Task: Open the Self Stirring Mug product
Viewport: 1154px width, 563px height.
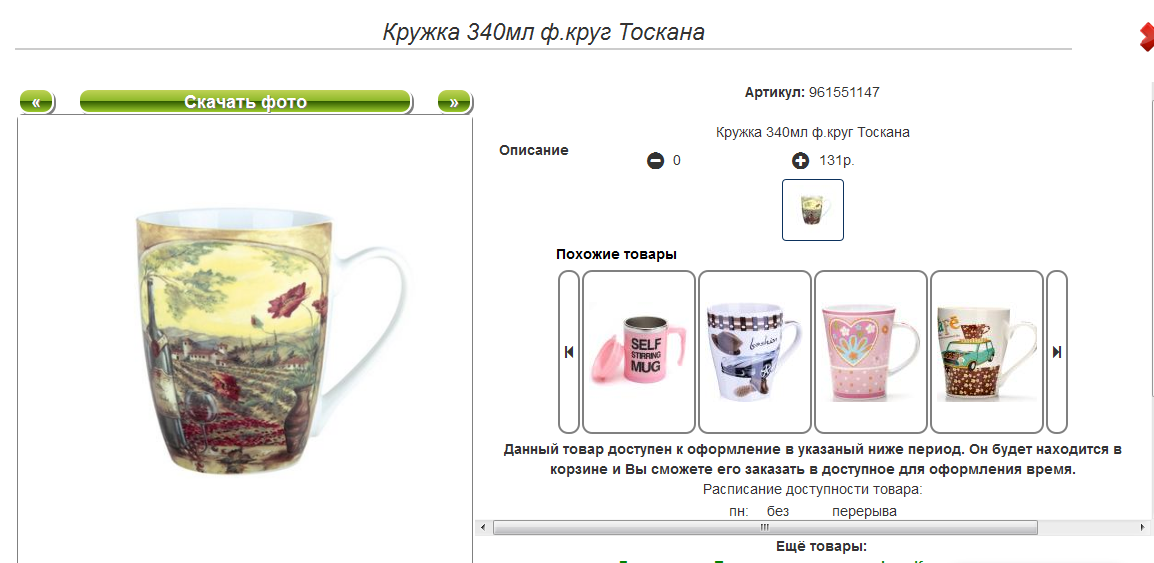Action: 639,352
